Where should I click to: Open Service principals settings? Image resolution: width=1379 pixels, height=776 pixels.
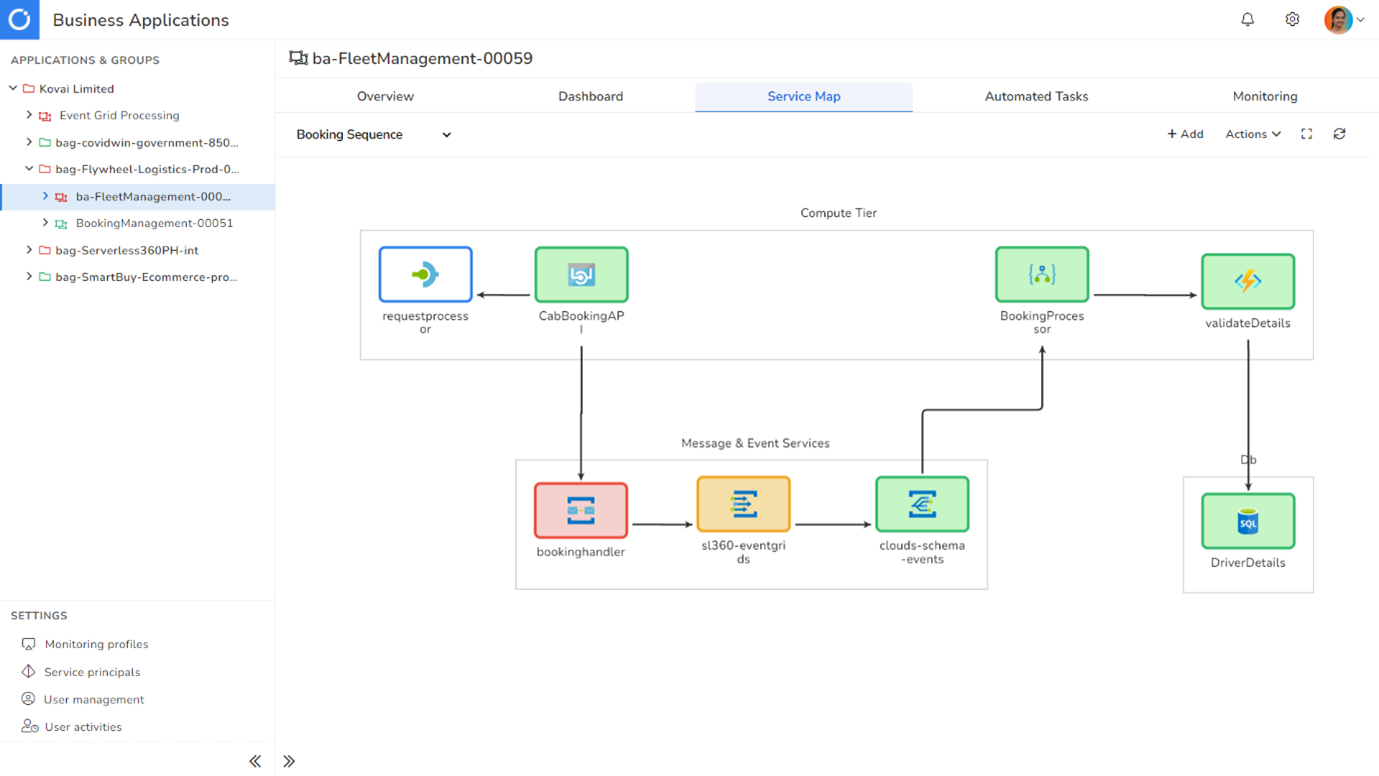[92, 672]
